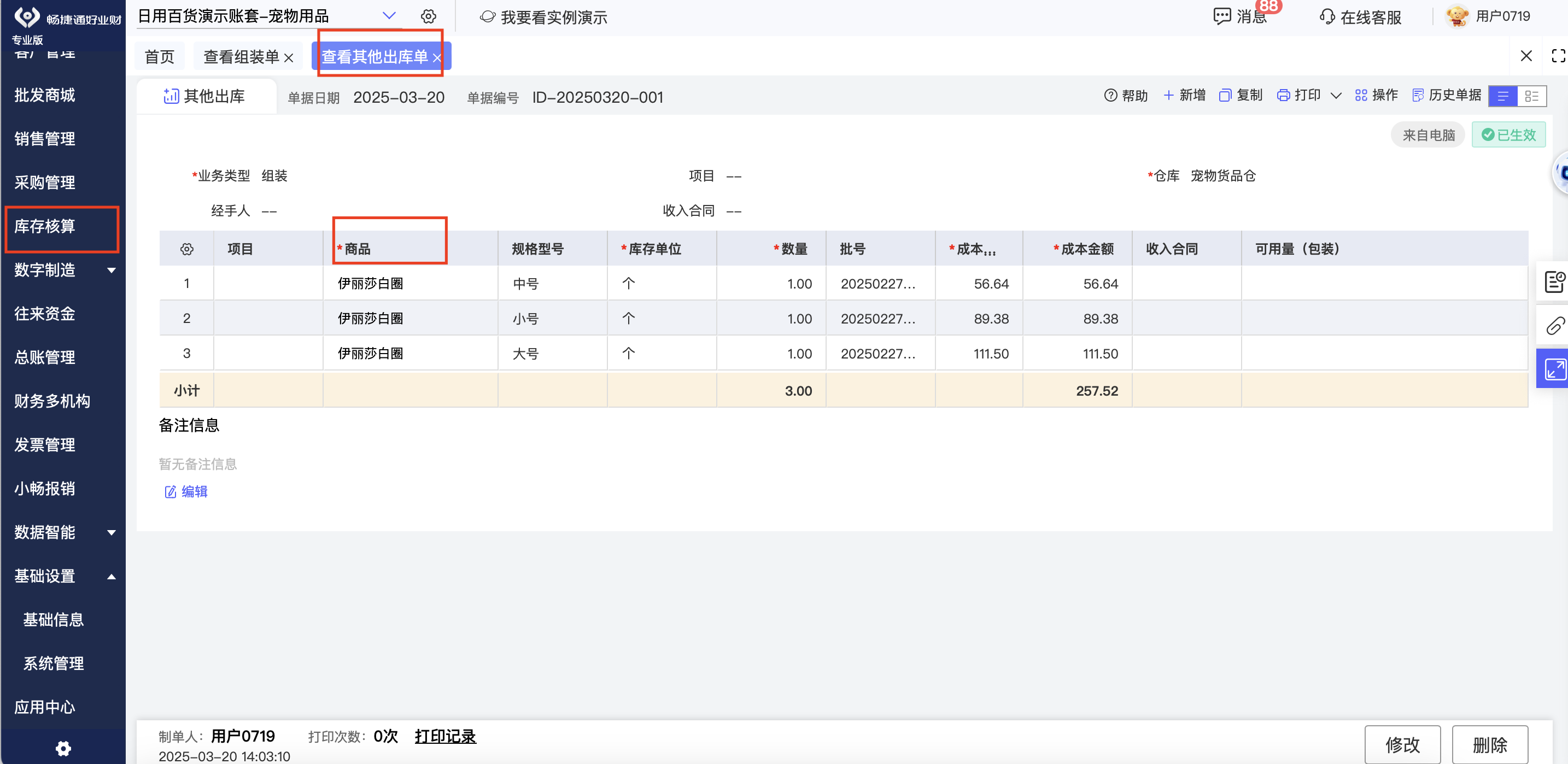
Task: Select the 查看其他出库单 tab
Action: (375, 57)
